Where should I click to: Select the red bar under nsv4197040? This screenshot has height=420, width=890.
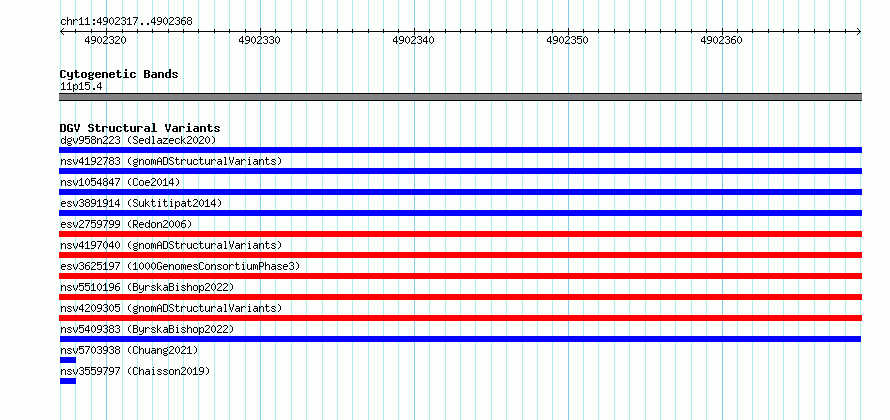pos(460,255)
